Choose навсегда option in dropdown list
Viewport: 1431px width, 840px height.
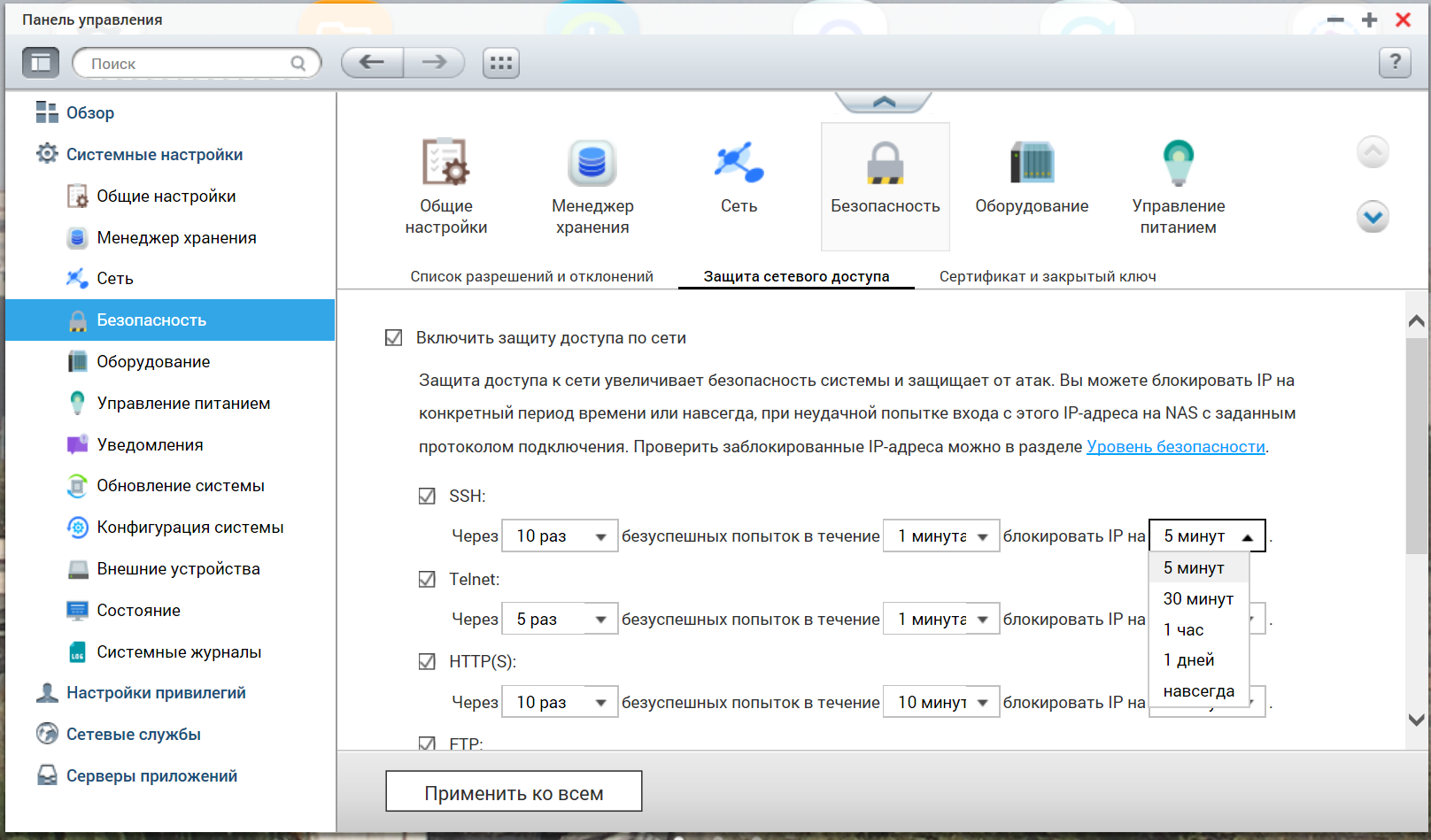(x=1199, y=690)
